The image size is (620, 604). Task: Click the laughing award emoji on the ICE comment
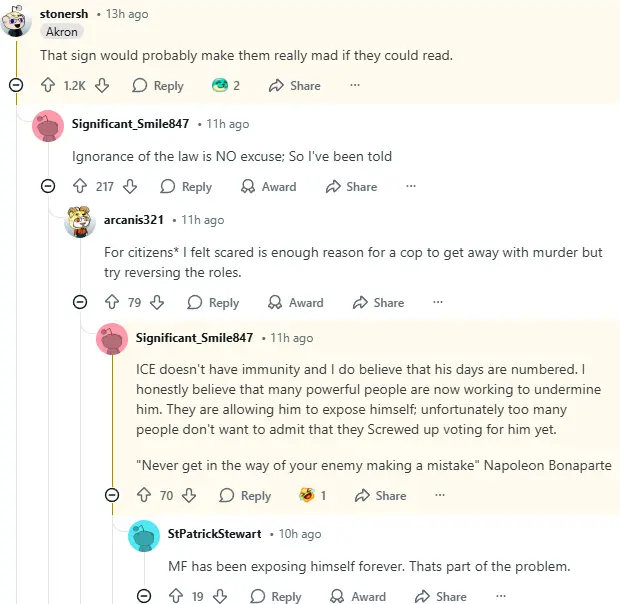pos(307,496)
